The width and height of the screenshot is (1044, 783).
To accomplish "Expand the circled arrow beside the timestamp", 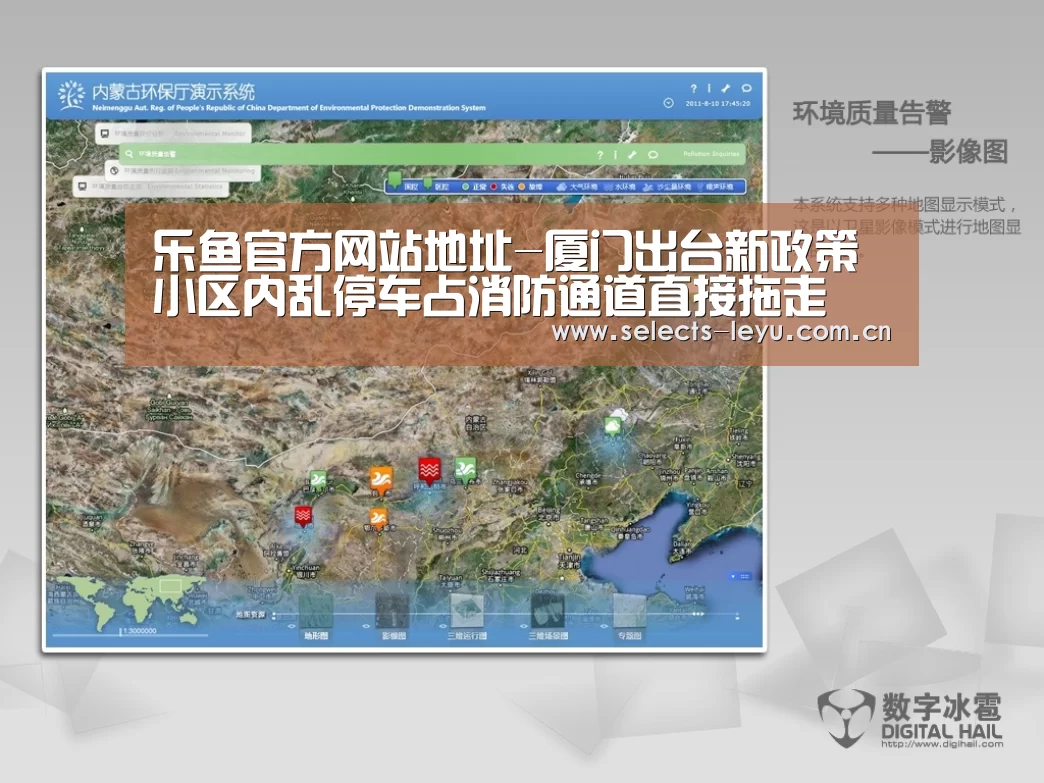I will tap(668, 103).
